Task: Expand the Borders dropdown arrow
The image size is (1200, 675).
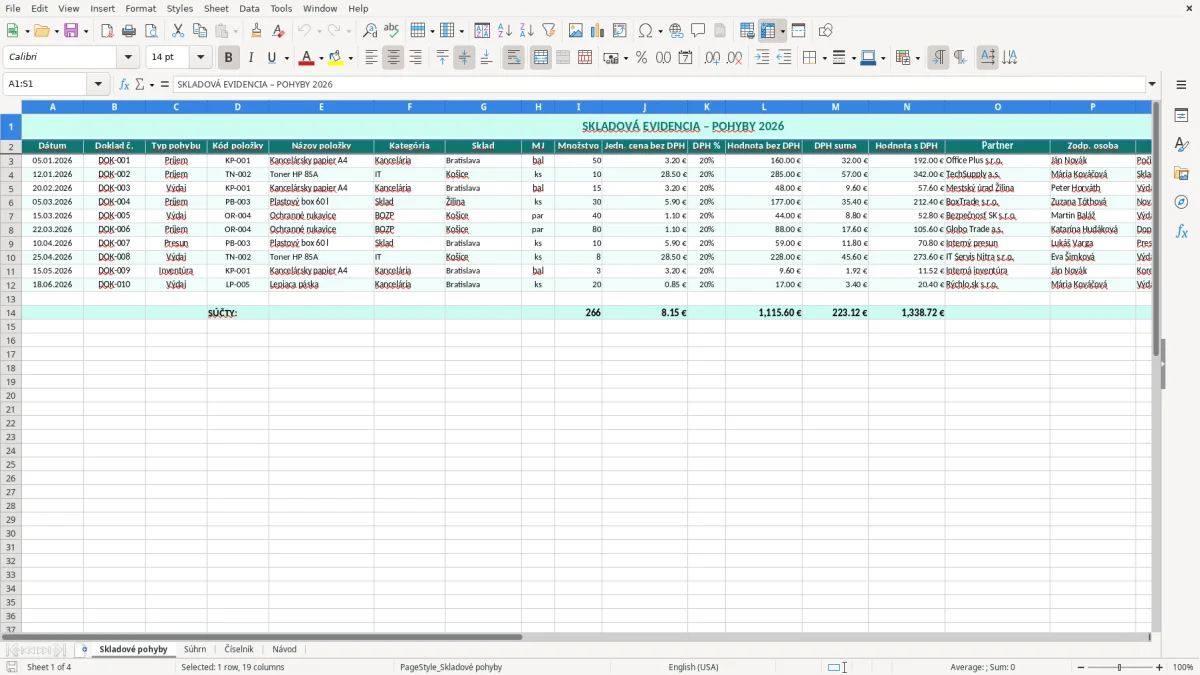Action: point(823,59)
